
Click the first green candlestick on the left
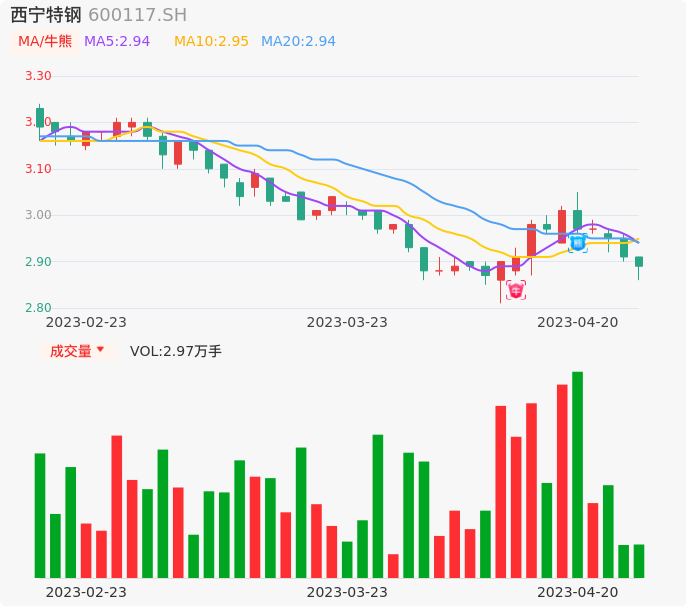(40, 118)
